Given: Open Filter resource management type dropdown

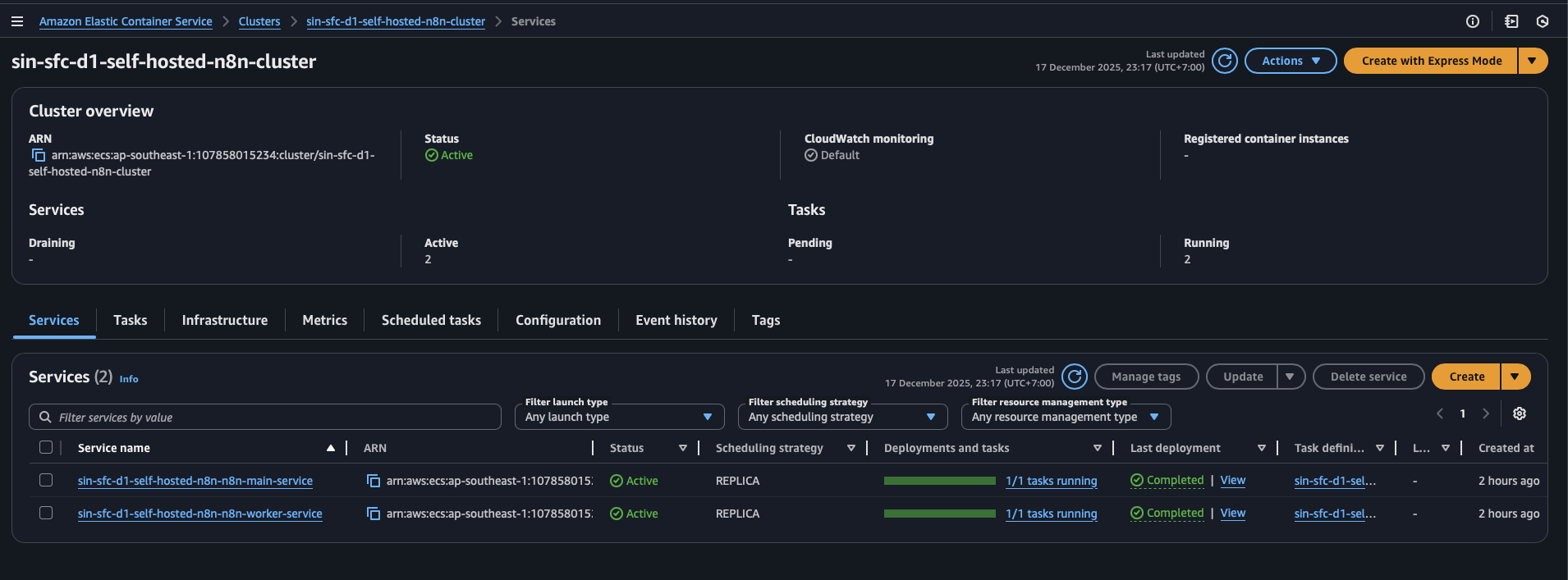Looking at the screenshot, I should 1066,417.
